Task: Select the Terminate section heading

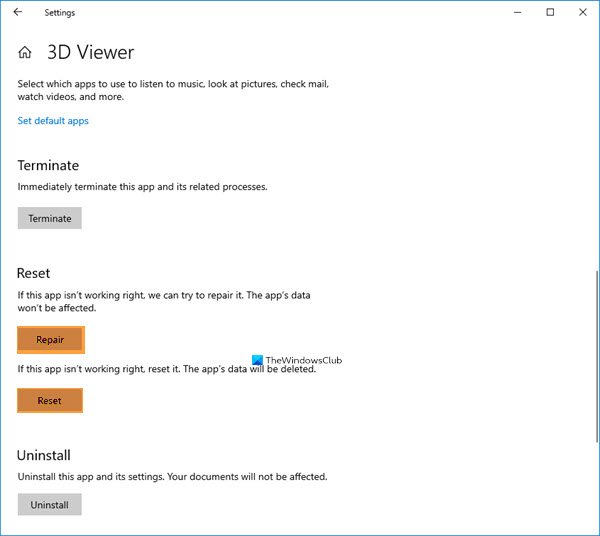Action: pos(48,166)
